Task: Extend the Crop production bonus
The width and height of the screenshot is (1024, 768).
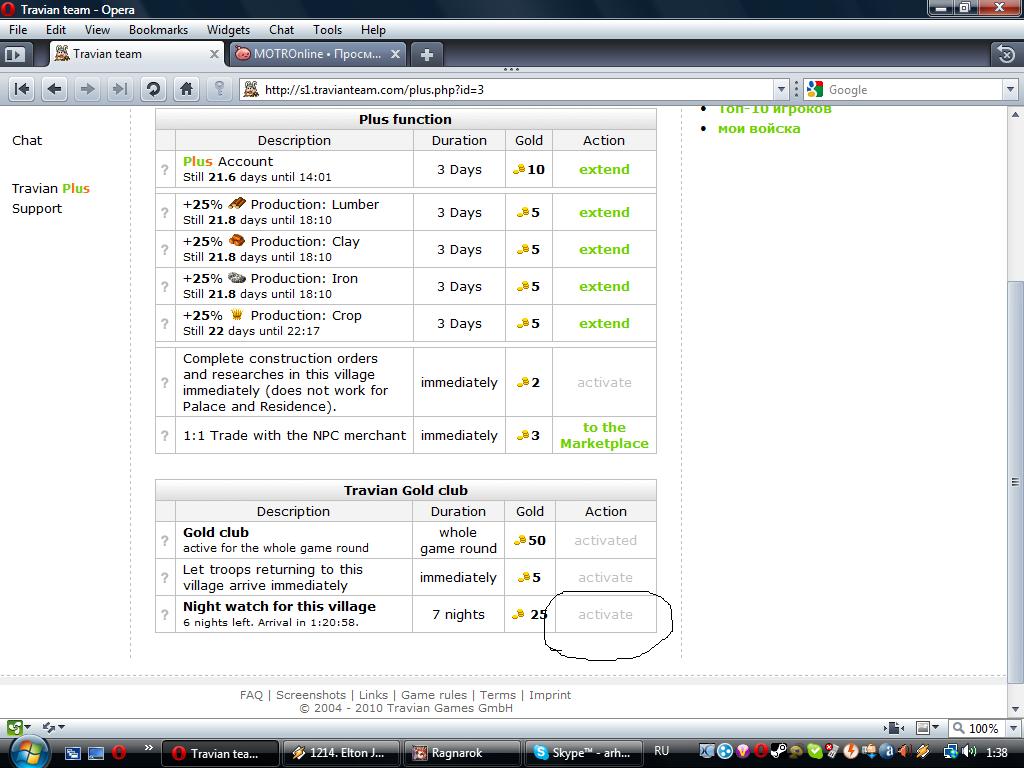Action: 604,324
